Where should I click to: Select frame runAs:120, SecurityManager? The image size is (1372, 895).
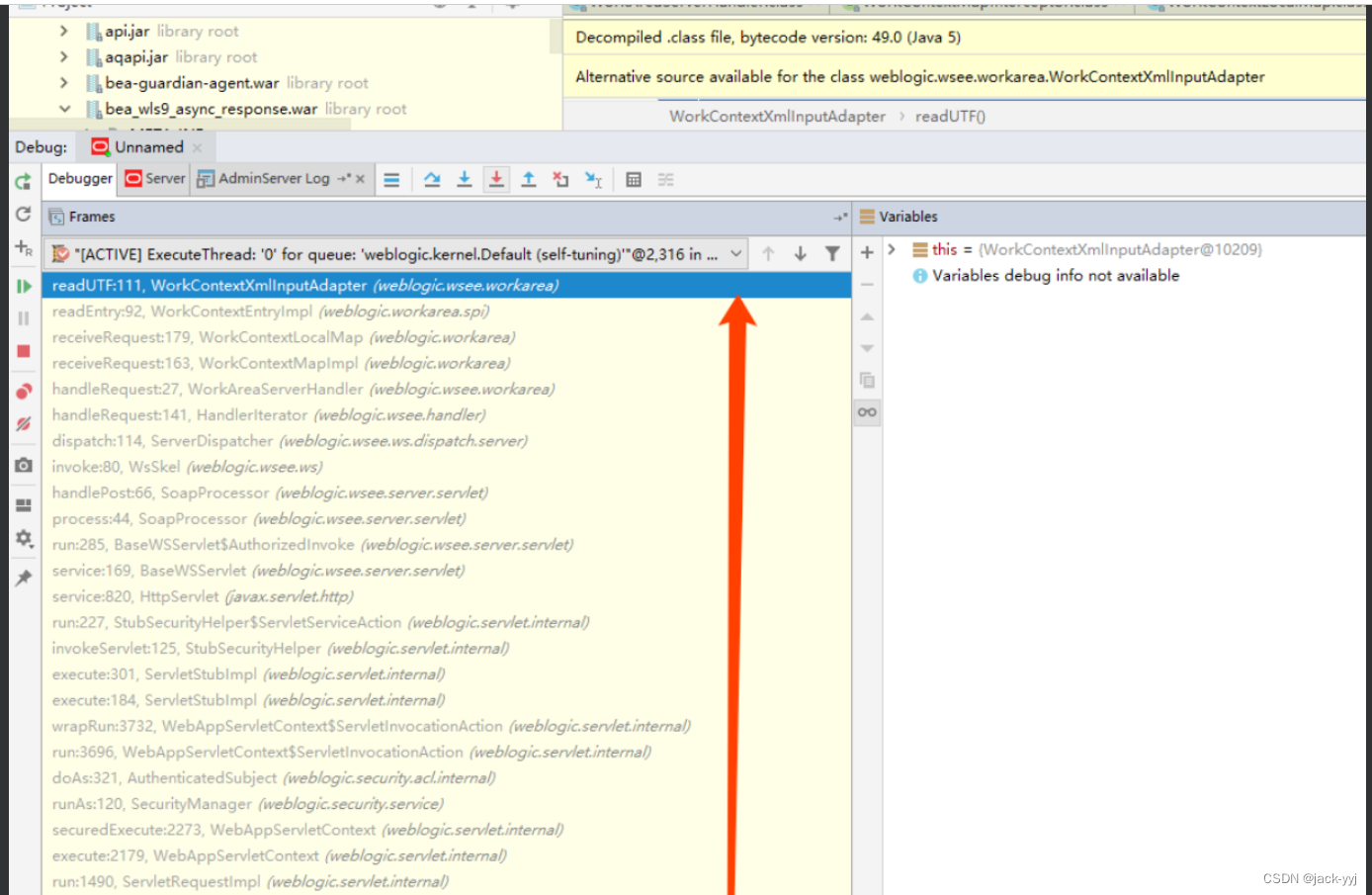pos(447,804)
